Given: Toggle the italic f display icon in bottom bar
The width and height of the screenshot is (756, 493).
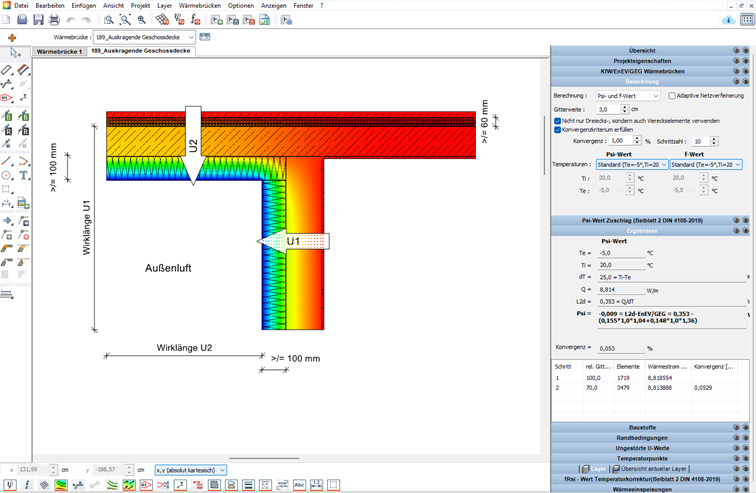Looking at the screenshot, I should coord(27,485).
